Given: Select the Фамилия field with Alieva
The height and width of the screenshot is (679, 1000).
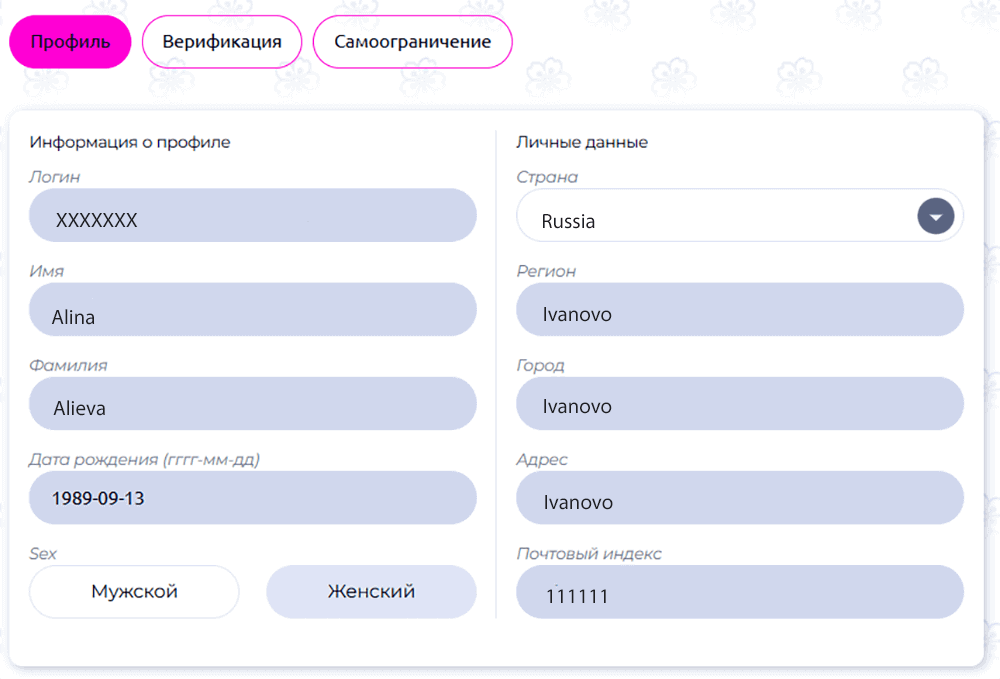Looking at the screenshot, I should (252, 403).
